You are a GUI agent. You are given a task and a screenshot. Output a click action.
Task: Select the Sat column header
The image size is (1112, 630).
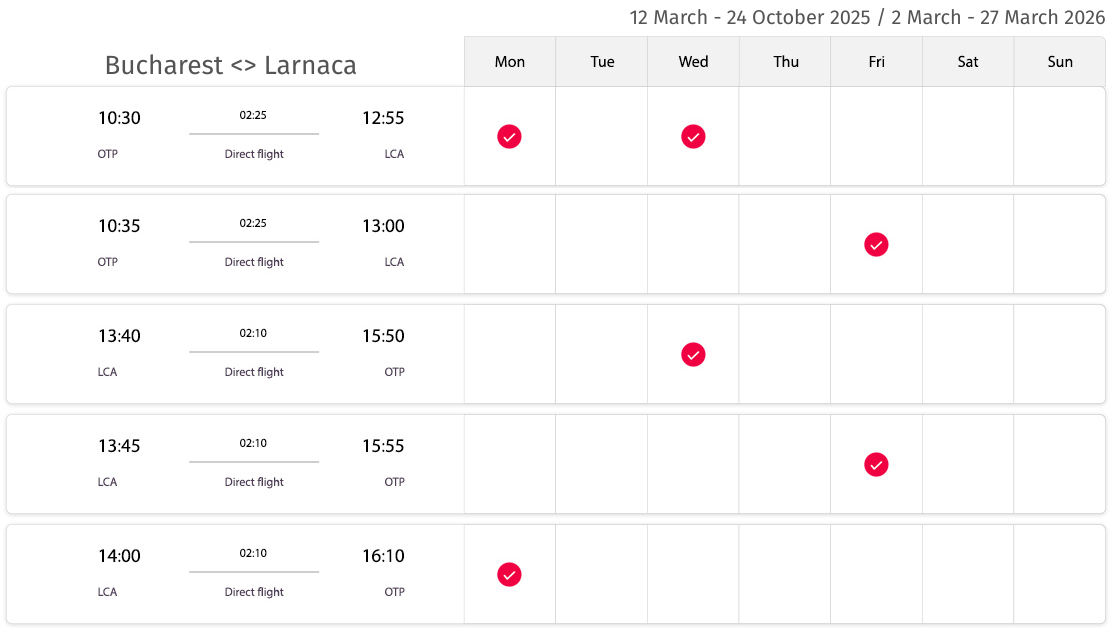pyautogui.click(x=968, y=62)
